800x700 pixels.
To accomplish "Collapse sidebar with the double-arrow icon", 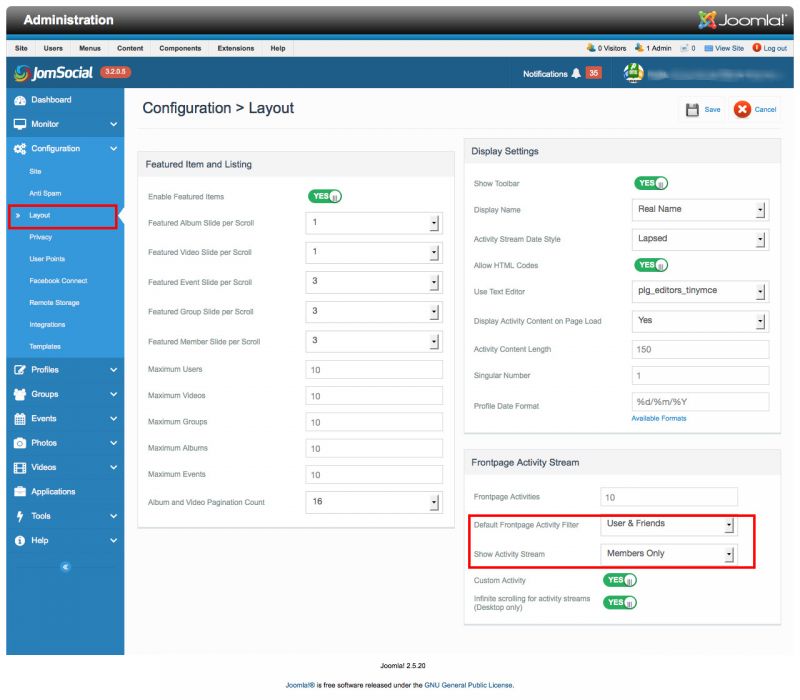I will [65, 567].
